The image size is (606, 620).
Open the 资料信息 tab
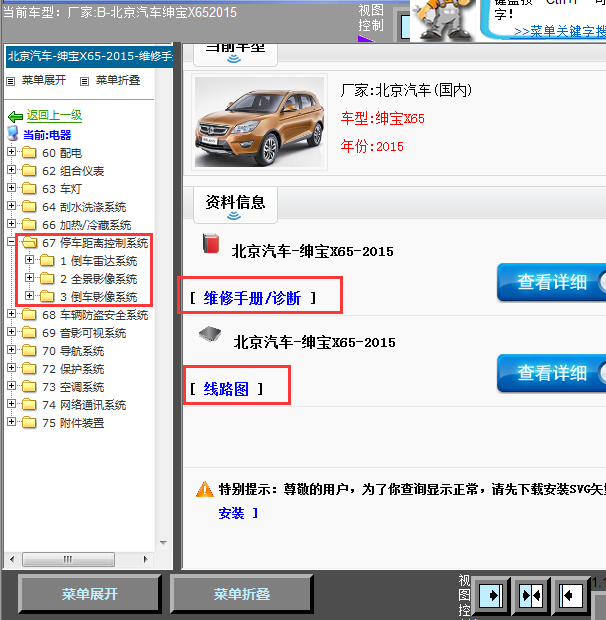click(235, 205)
